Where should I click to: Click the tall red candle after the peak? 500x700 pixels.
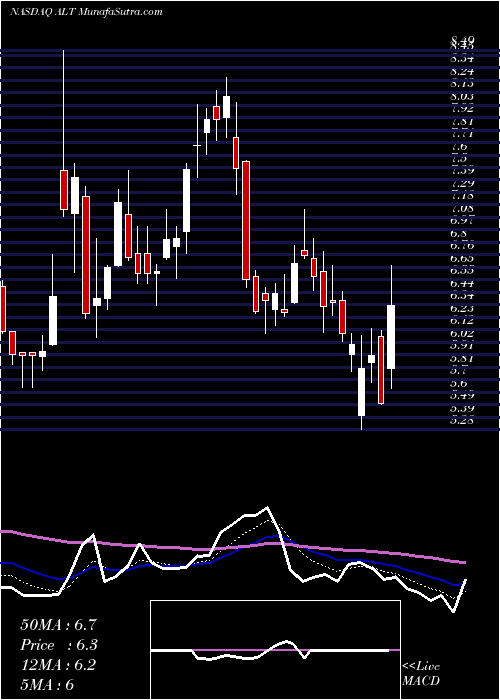pos(246,221)
